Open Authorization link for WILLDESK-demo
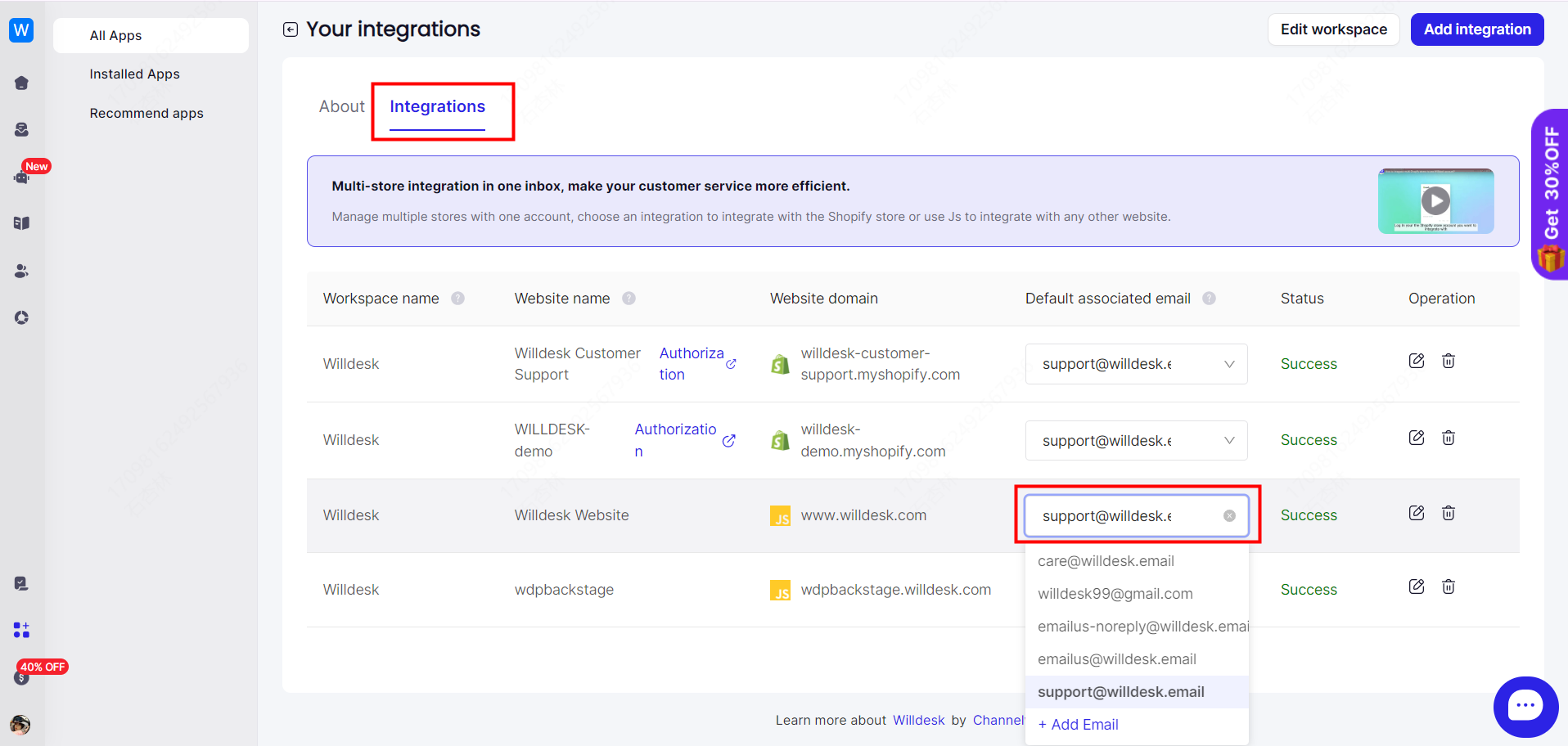This screenshot has height=746, width=1568. 685,440
